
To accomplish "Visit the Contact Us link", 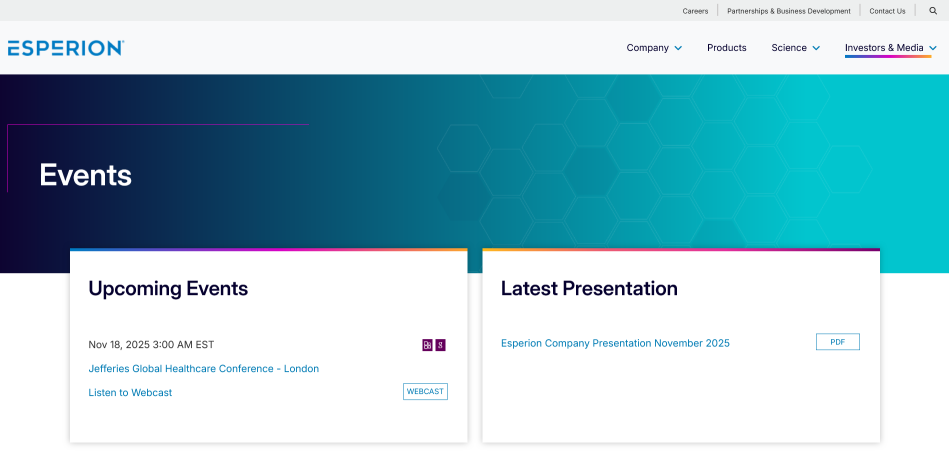I will 887,11.
